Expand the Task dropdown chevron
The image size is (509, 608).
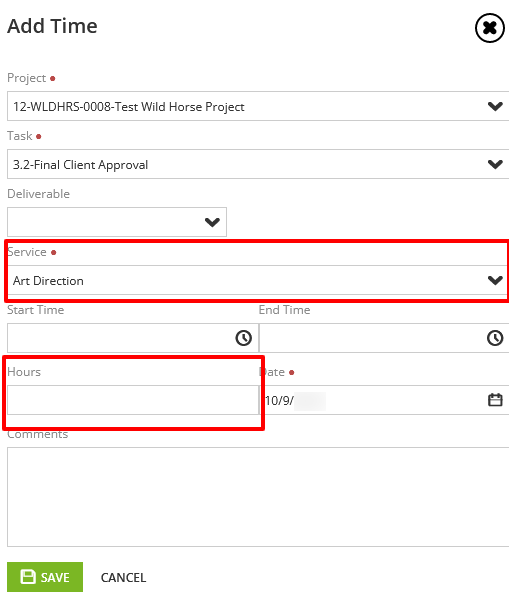495,164
